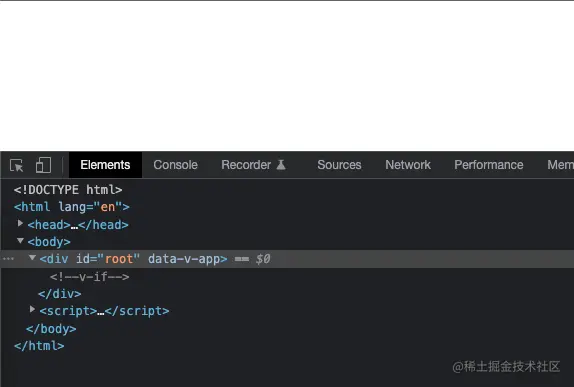This screenshot has width=574, height=387.
Task: Collapse the div id root node
Action: pyautogui.click(x=32, y=258)
